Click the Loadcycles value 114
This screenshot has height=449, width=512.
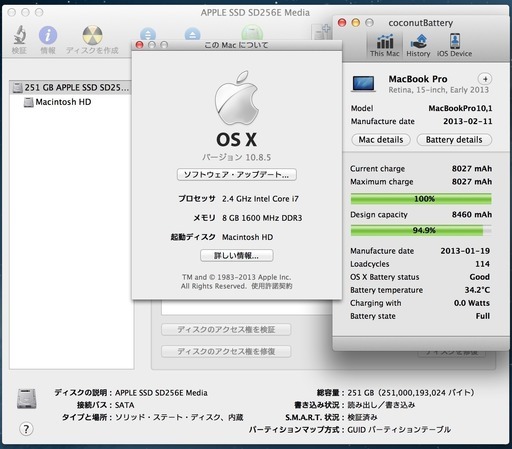(482, 264)
